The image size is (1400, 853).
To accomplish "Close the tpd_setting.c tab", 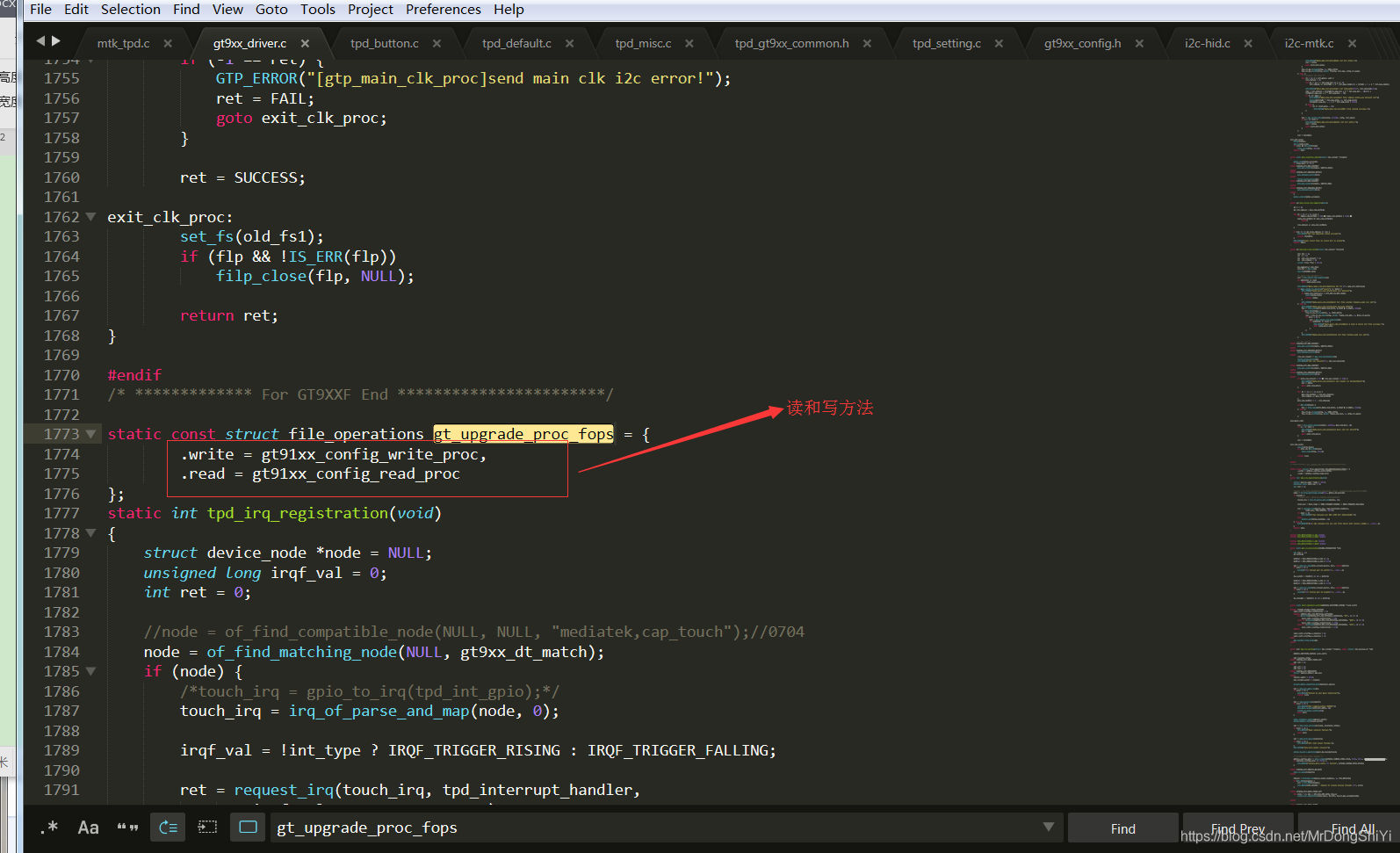I will pos(999,43).
